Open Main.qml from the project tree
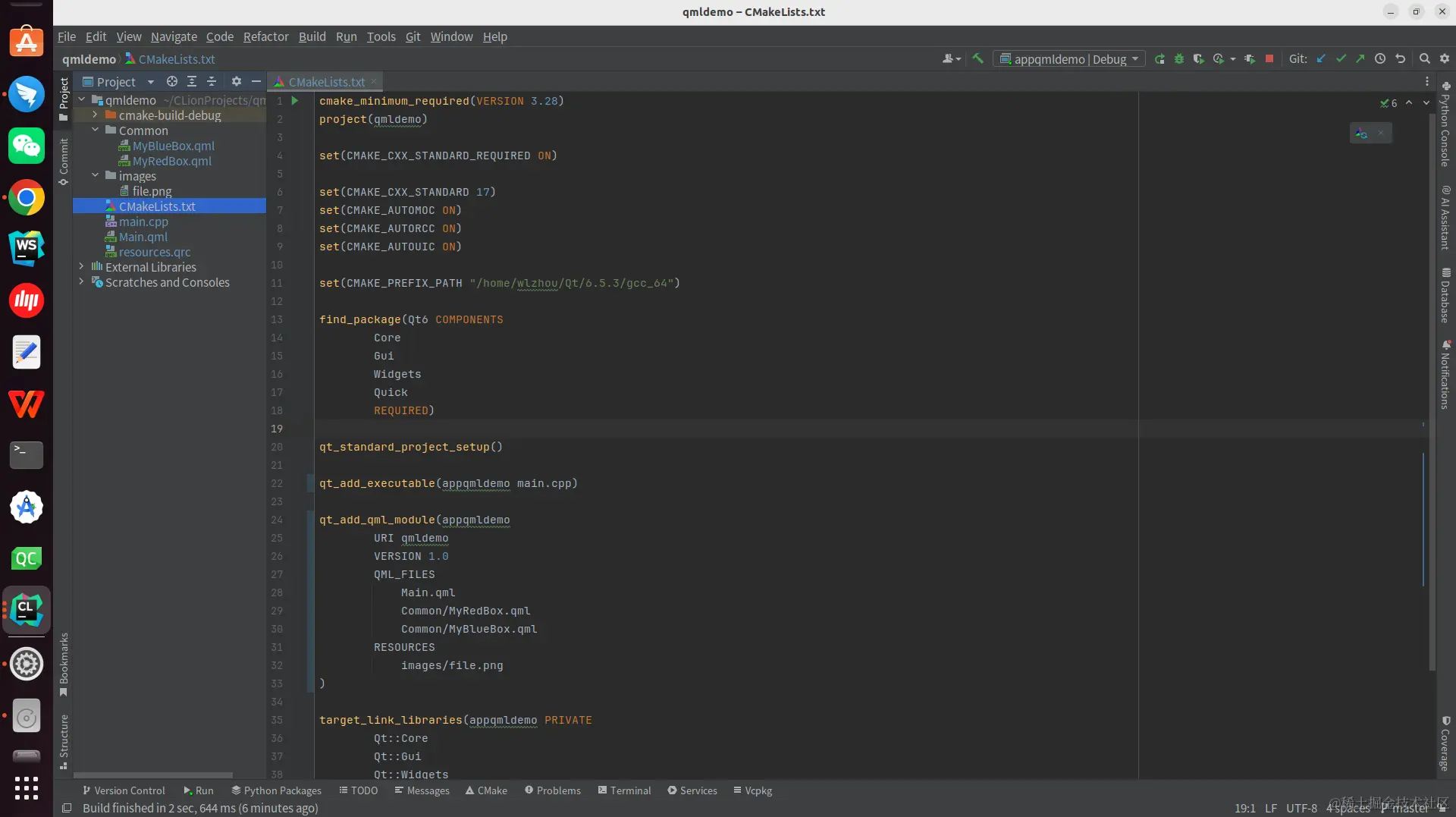This screenshot has width=1456, height=817. tap(143, 237)
